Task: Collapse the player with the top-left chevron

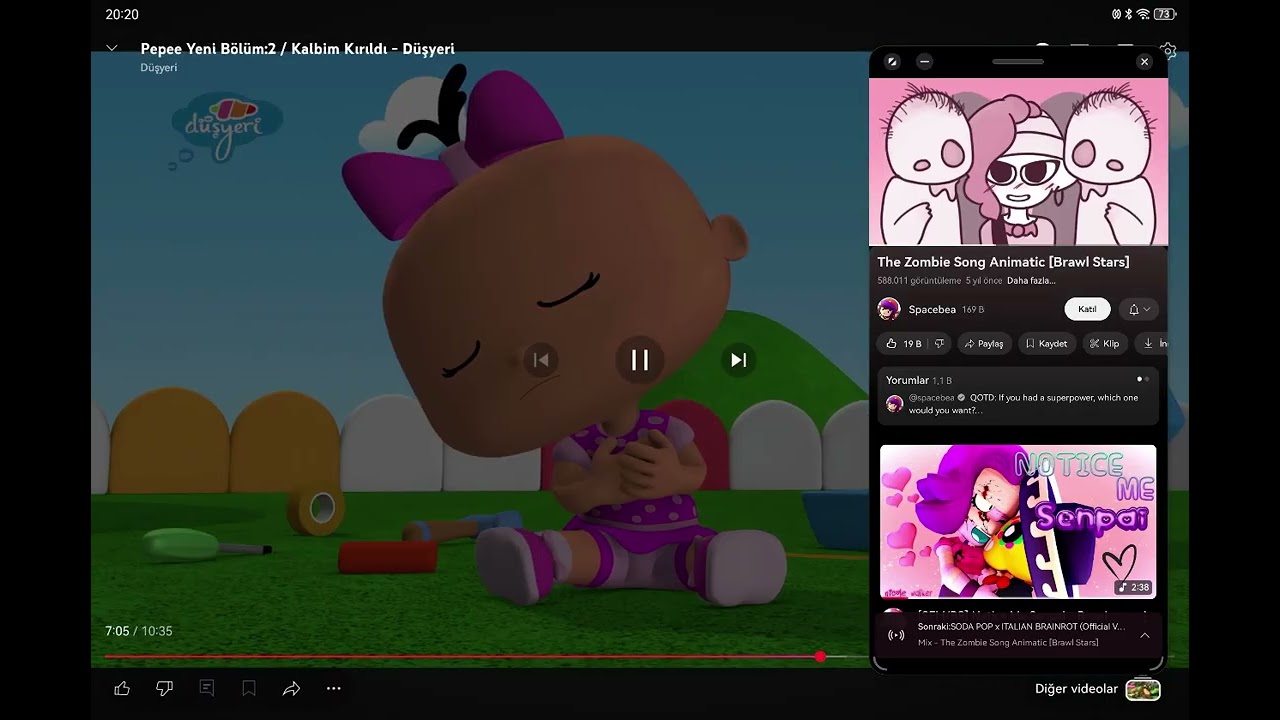Action: tap(112, 48)
